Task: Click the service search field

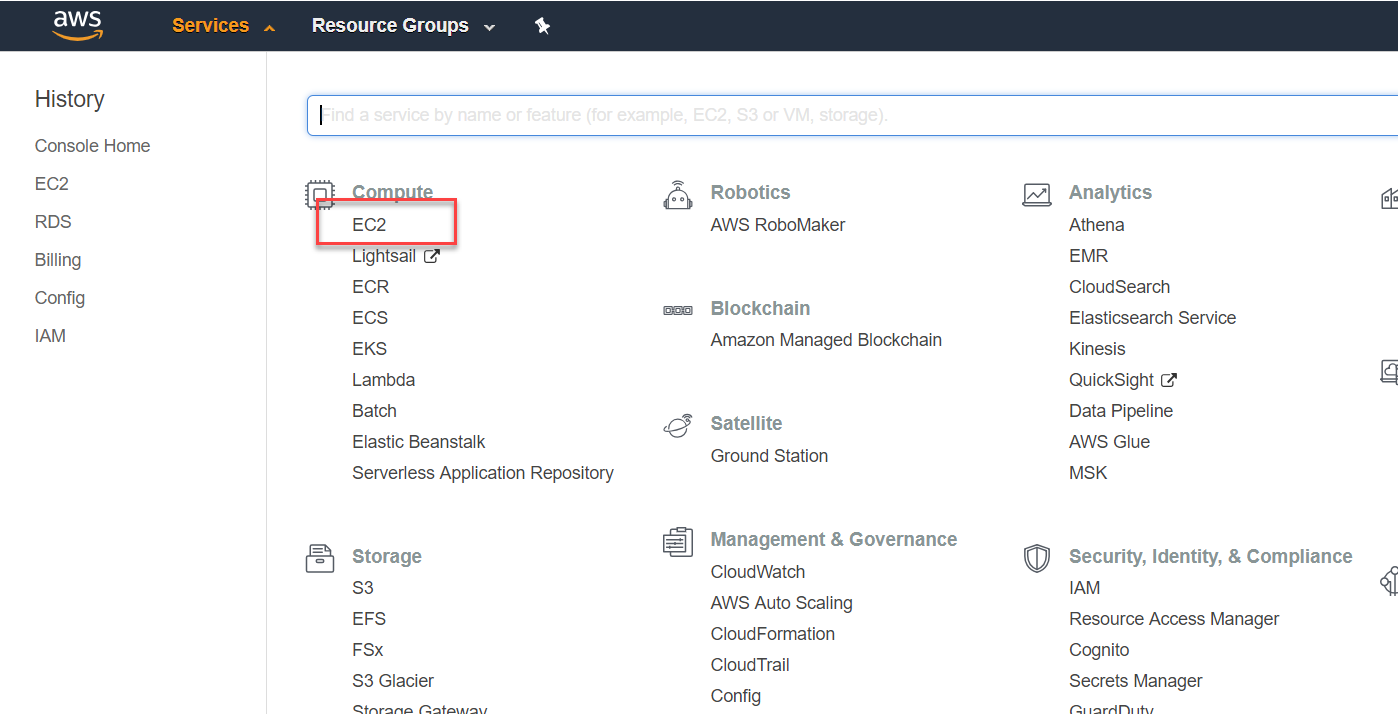Action: click(x=700, y=114)
